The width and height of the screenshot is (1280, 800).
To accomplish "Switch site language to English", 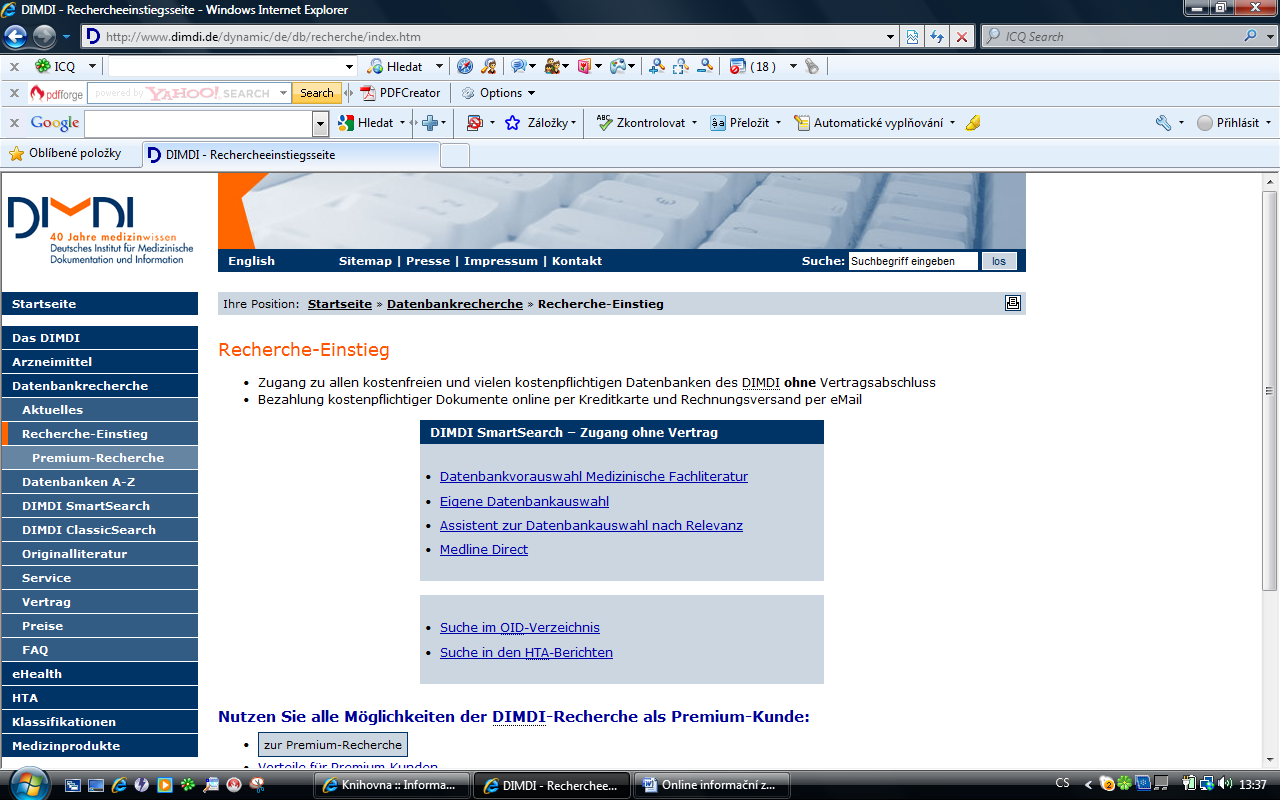I will pos(251,261).
